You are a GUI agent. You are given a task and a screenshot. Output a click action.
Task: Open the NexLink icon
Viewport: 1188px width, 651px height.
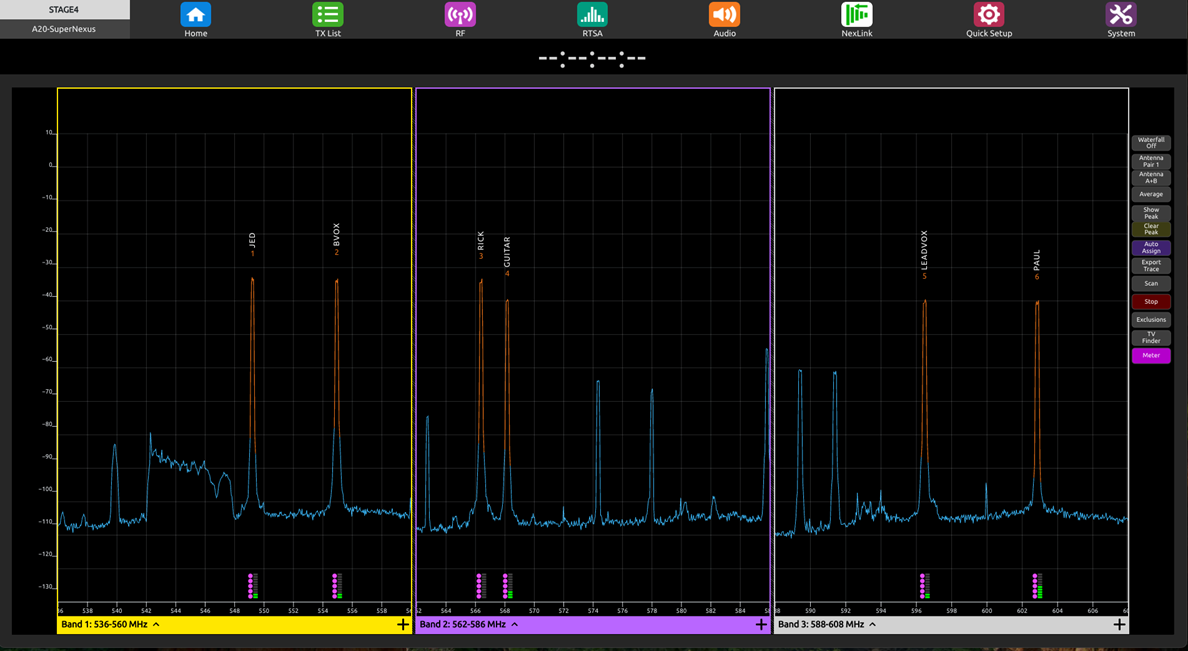(x=857, y=14)
